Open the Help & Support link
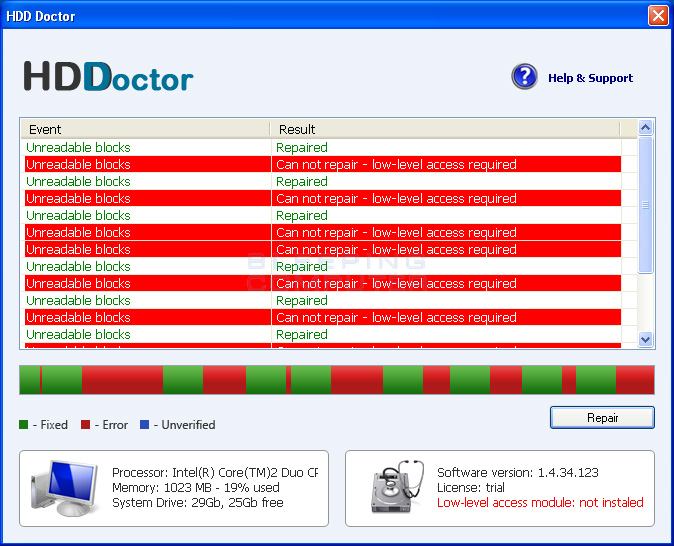 click(x=590, y=78)
